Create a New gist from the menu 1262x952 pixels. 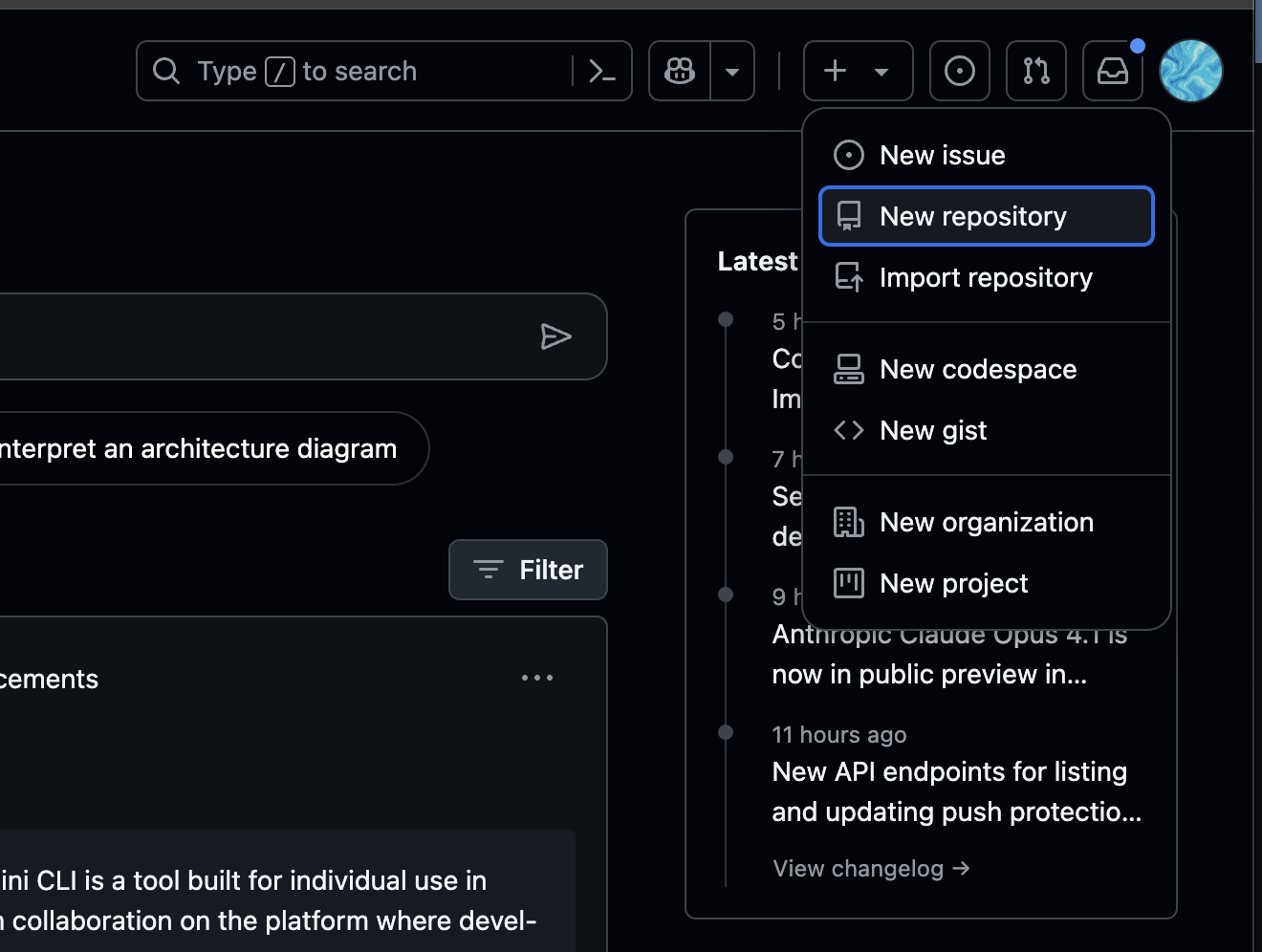point(932,430)
